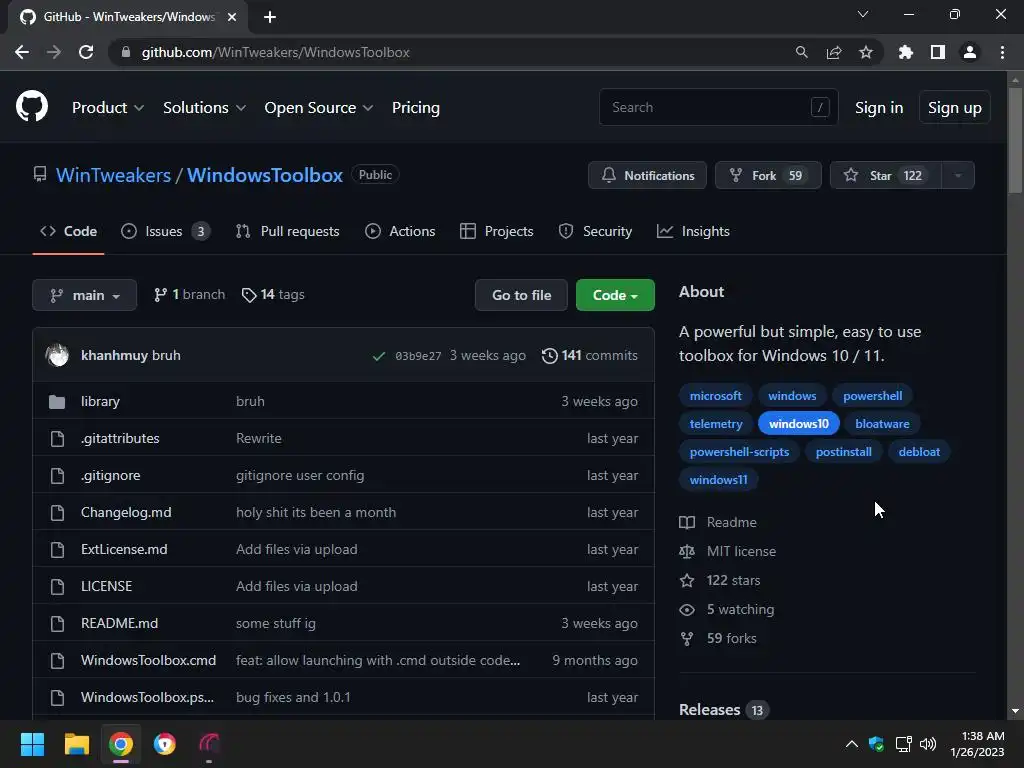Image resolution: width=1024 pixels, height=768 pixels.
Task: Open Chrome three-dot menu
Action: (1002, 52)
